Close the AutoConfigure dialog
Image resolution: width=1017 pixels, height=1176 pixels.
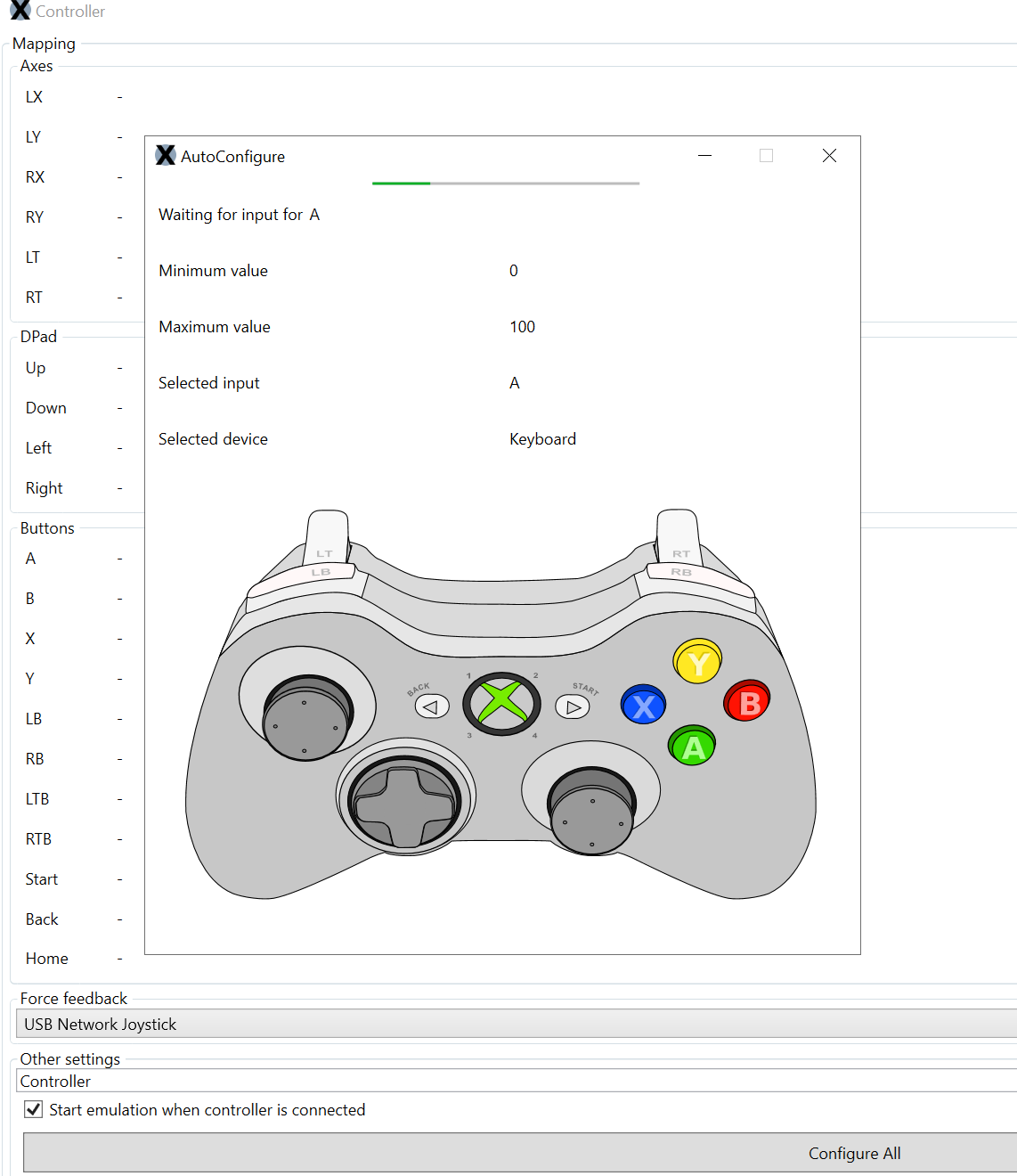[829, 156]
